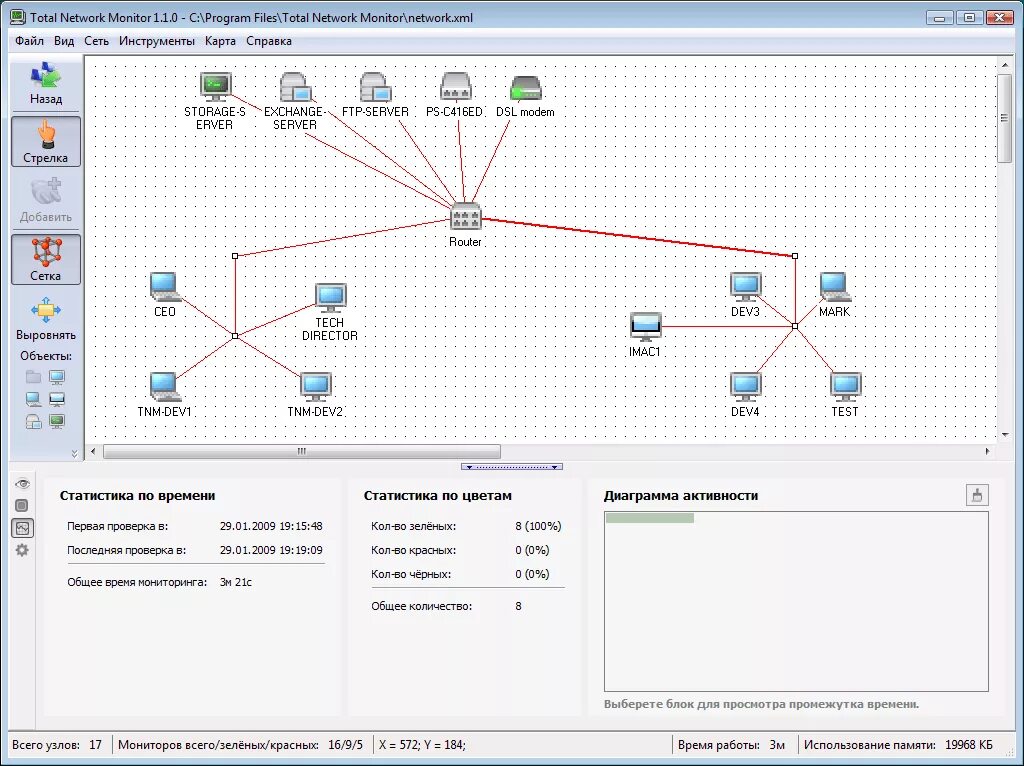This screenshot has width=1024, height=766.
Task: Click the IMAC1 computer icon
Action: [645, 326]
